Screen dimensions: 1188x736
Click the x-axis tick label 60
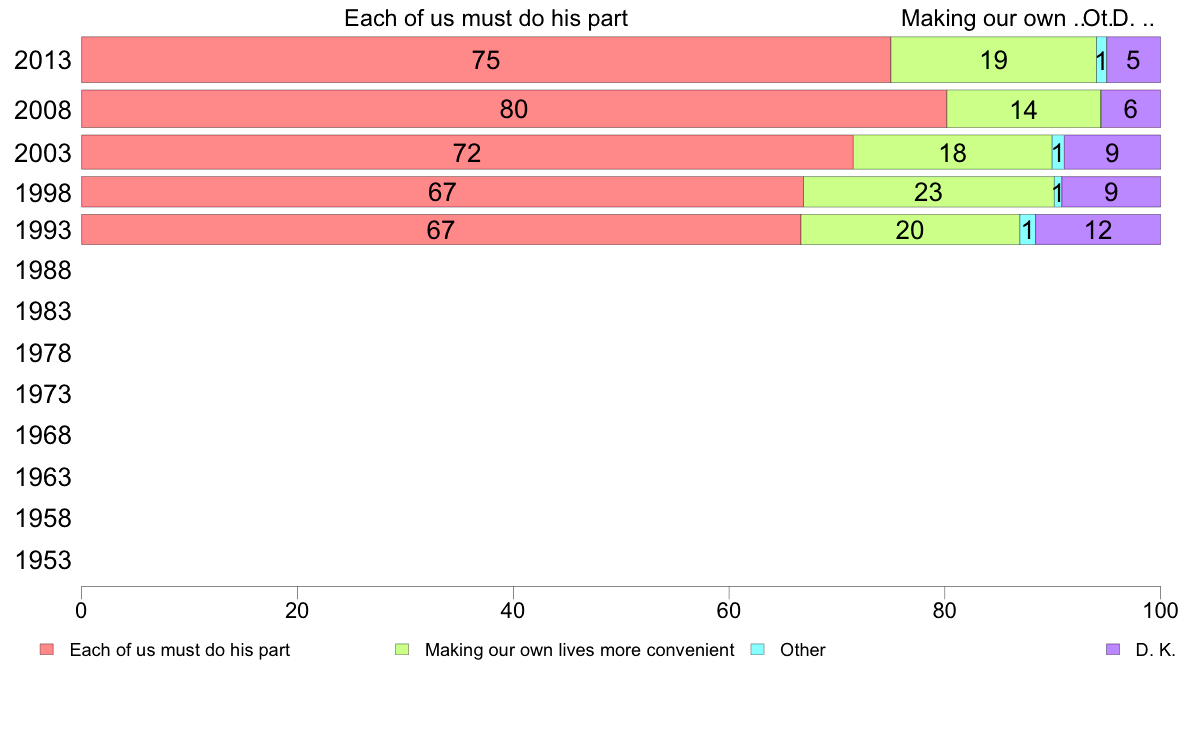coord(729,610)
